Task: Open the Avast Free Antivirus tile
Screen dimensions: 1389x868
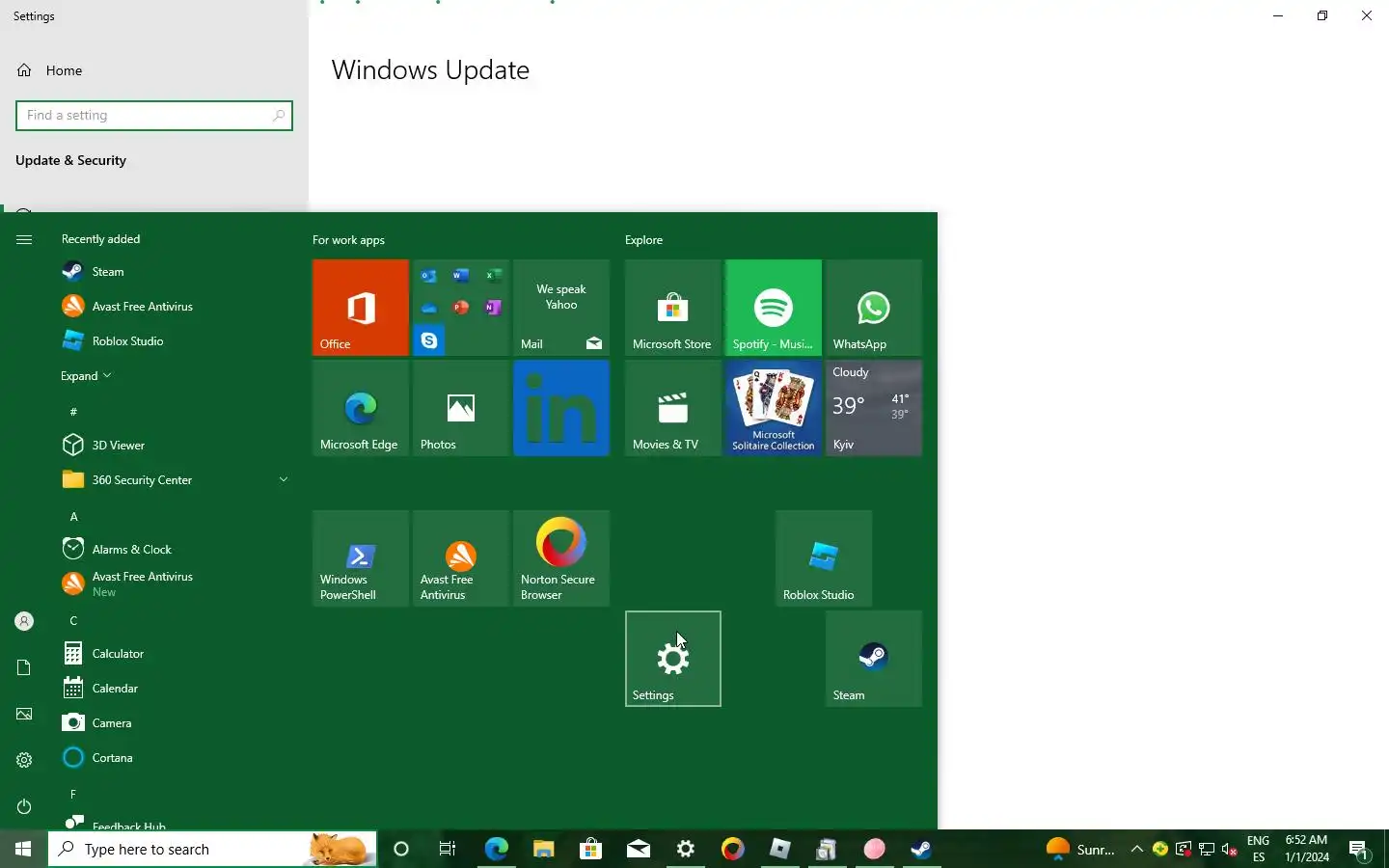Action: [461, 558]
